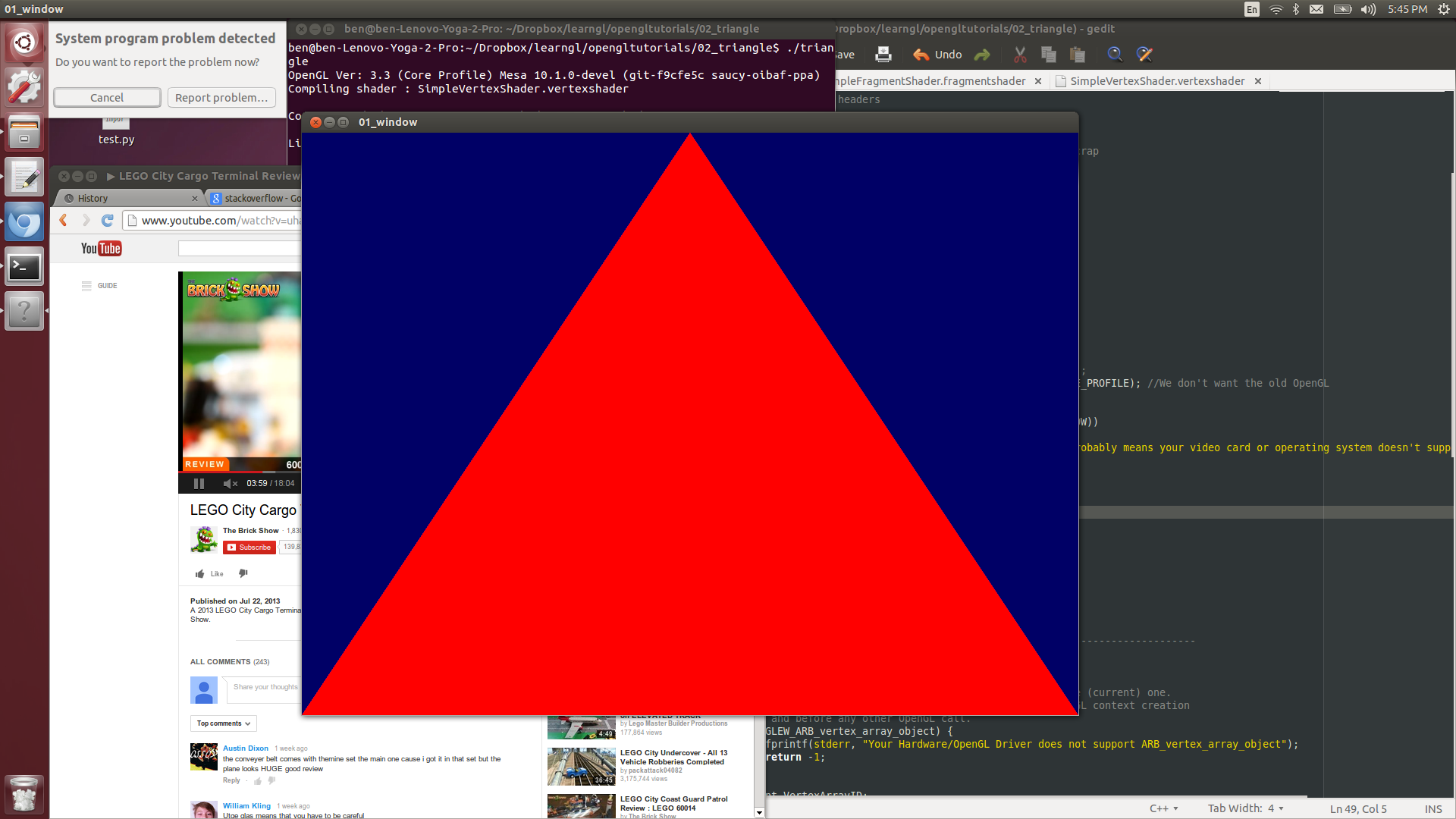Viewport: 1456px width, 819px height.
Task: Close the fragmentshader tab in gedit
Action: coord(1038,81)
